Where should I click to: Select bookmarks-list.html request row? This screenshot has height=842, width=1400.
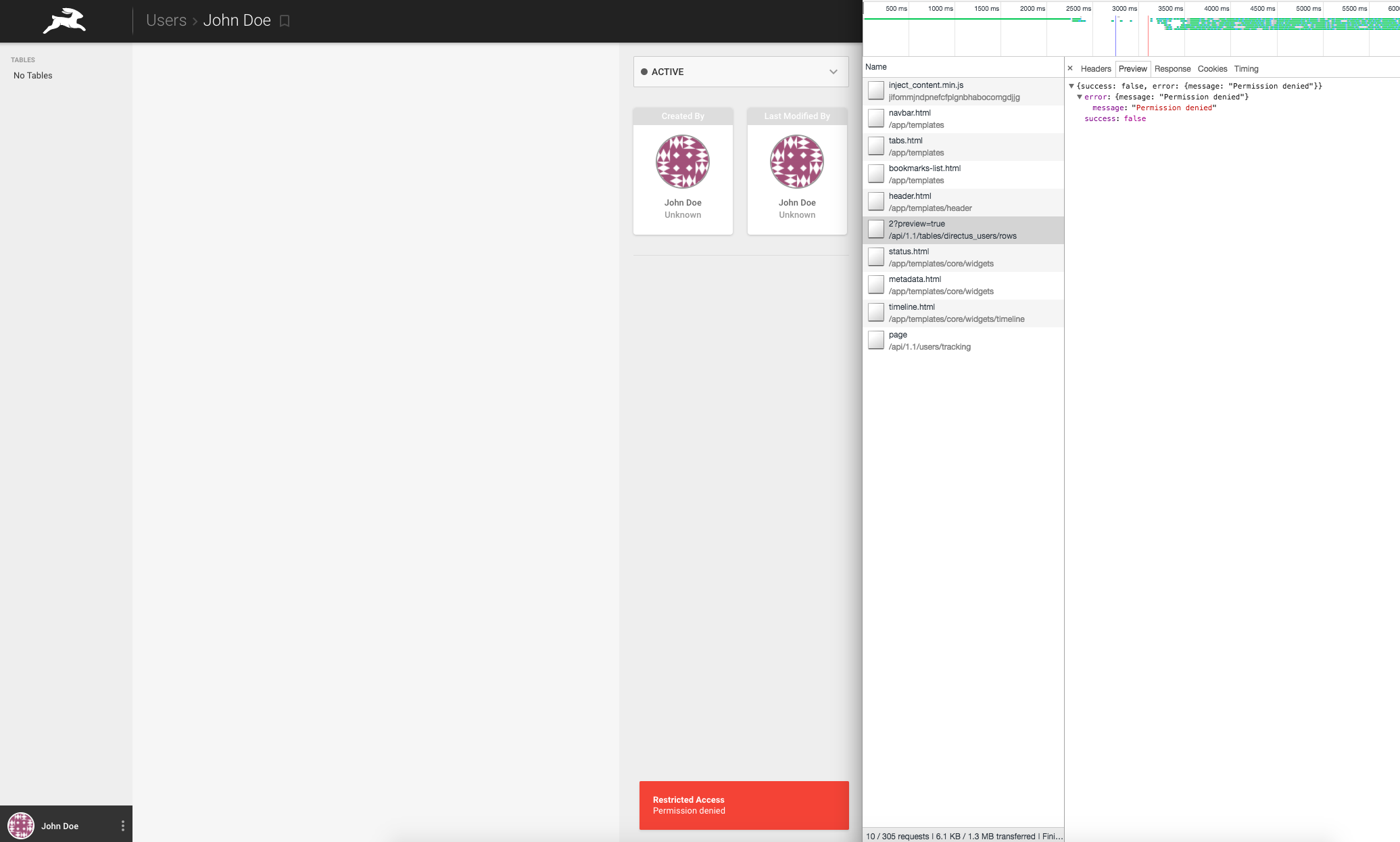coord(963,174)
